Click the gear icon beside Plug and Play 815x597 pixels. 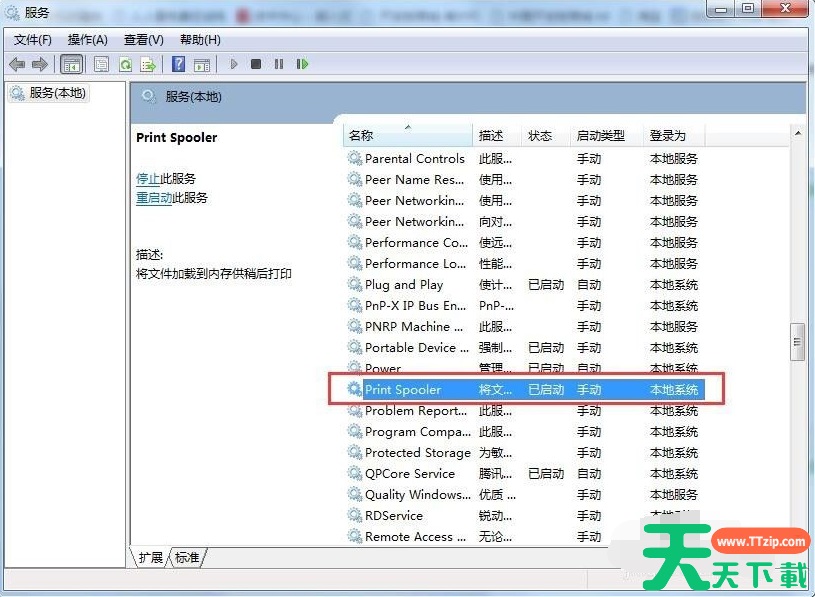pos(355,284)
